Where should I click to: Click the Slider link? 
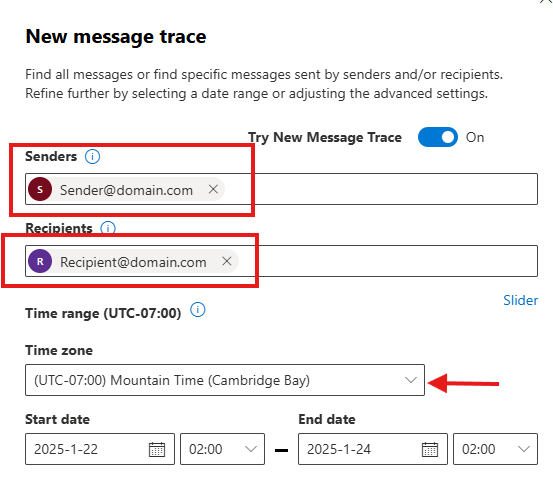coord(521,301)
